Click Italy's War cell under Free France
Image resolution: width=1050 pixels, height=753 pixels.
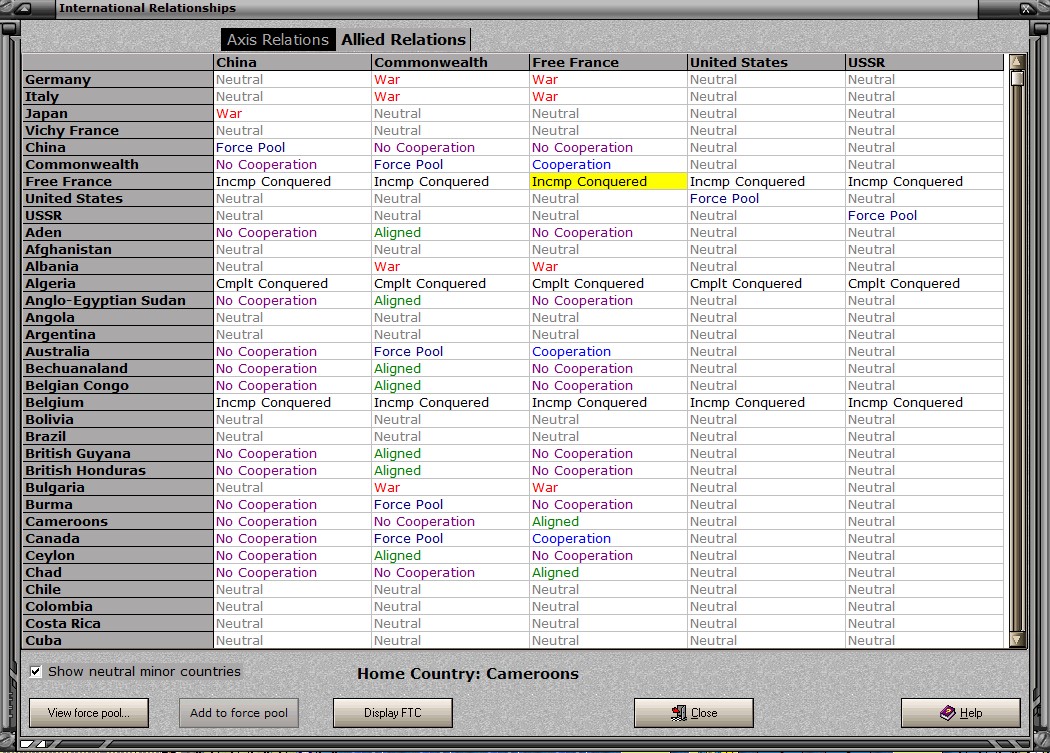coord(608,96)
